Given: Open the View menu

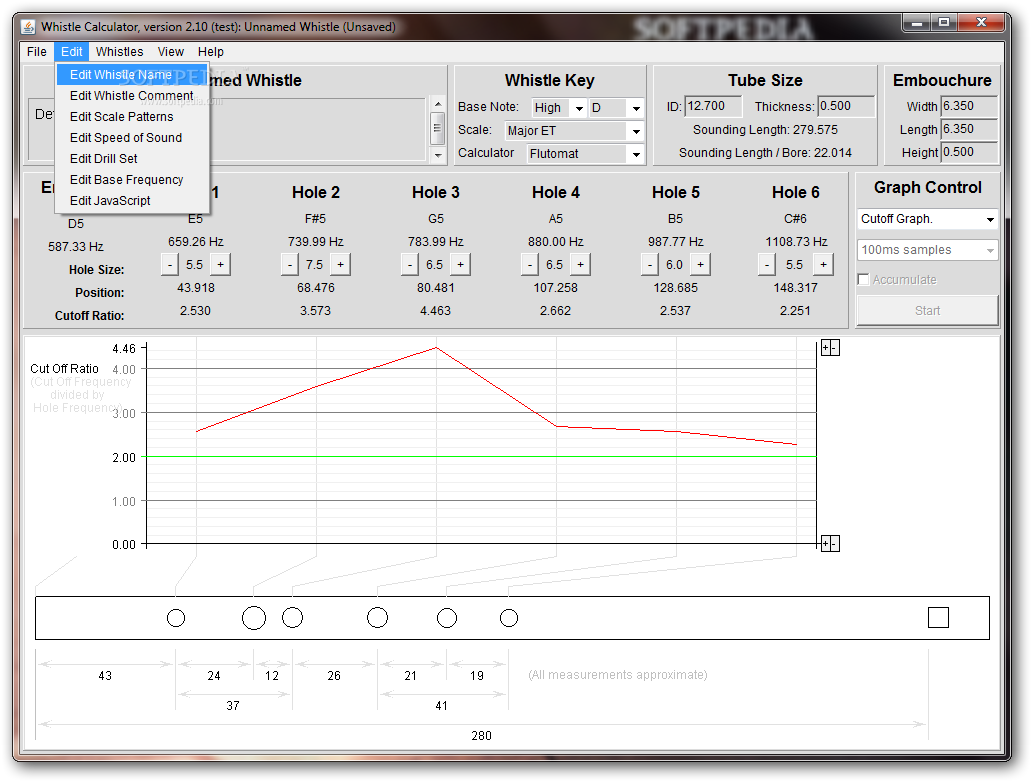Looking at the screenshot, I should 170,51.
